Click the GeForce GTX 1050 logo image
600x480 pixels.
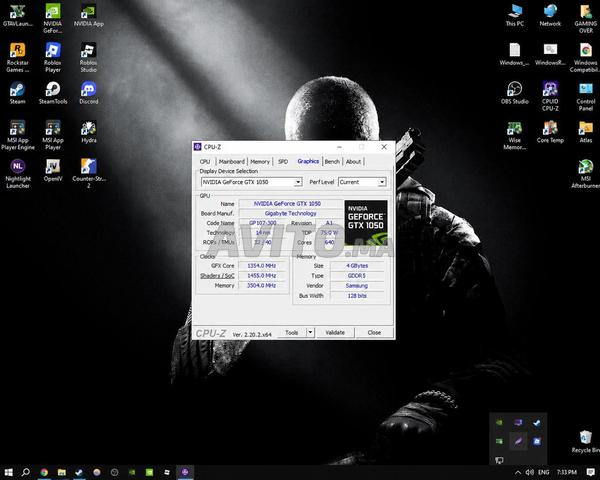pos(366,222)
